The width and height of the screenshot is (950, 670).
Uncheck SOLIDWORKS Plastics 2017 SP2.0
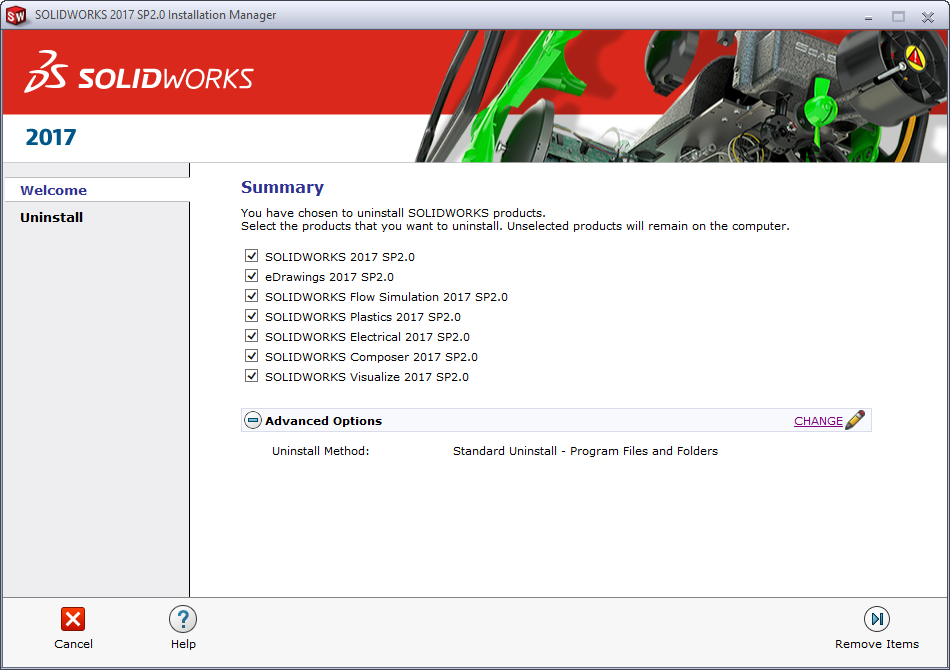click(252, 316)
